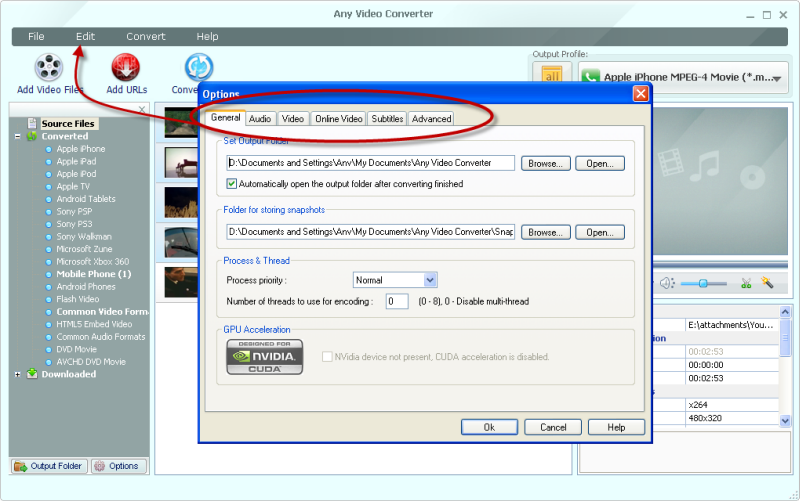Switch to the Subtitles tab

coord(387,119)
